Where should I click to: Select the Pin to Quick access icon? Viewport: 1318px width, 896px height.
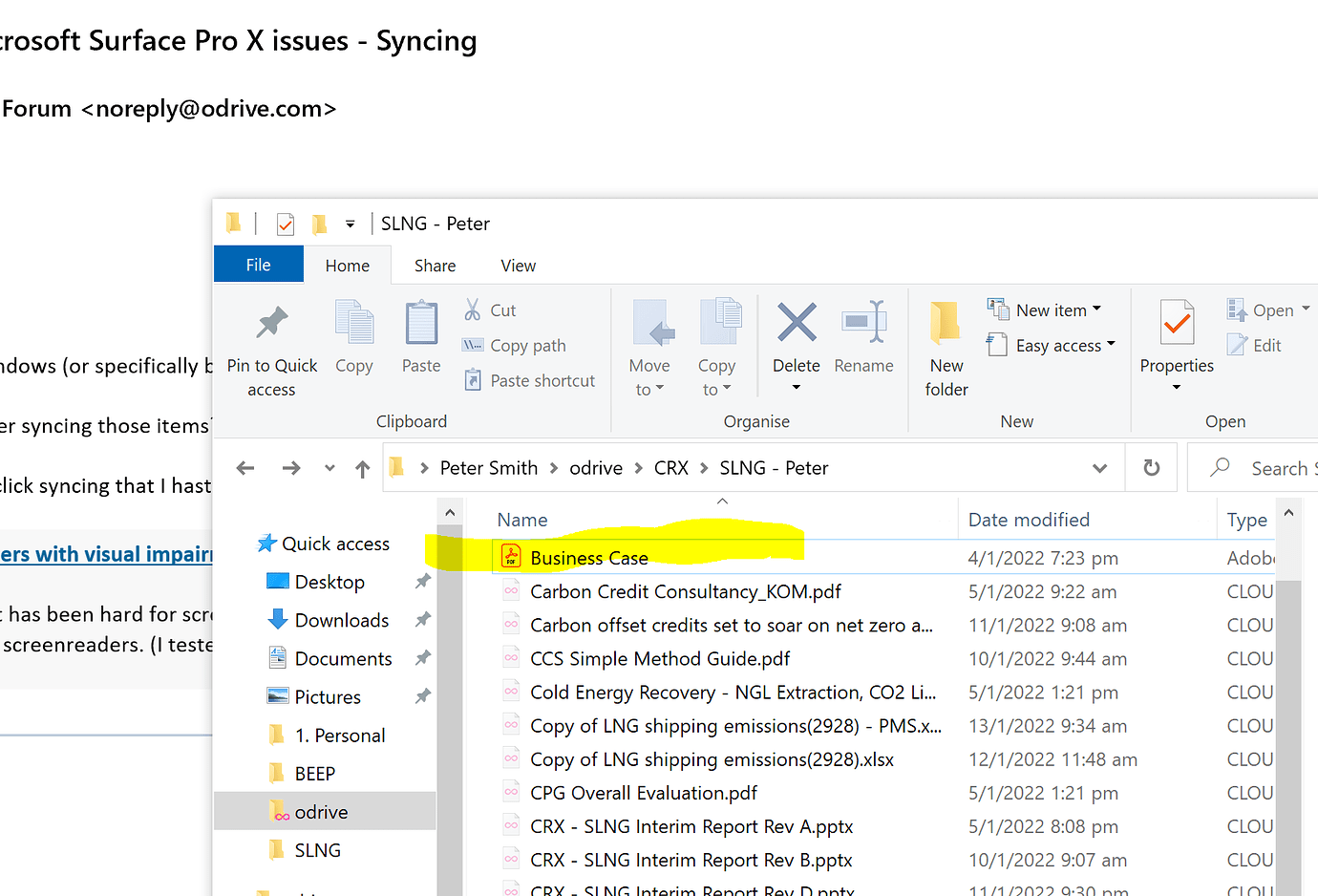271,322
